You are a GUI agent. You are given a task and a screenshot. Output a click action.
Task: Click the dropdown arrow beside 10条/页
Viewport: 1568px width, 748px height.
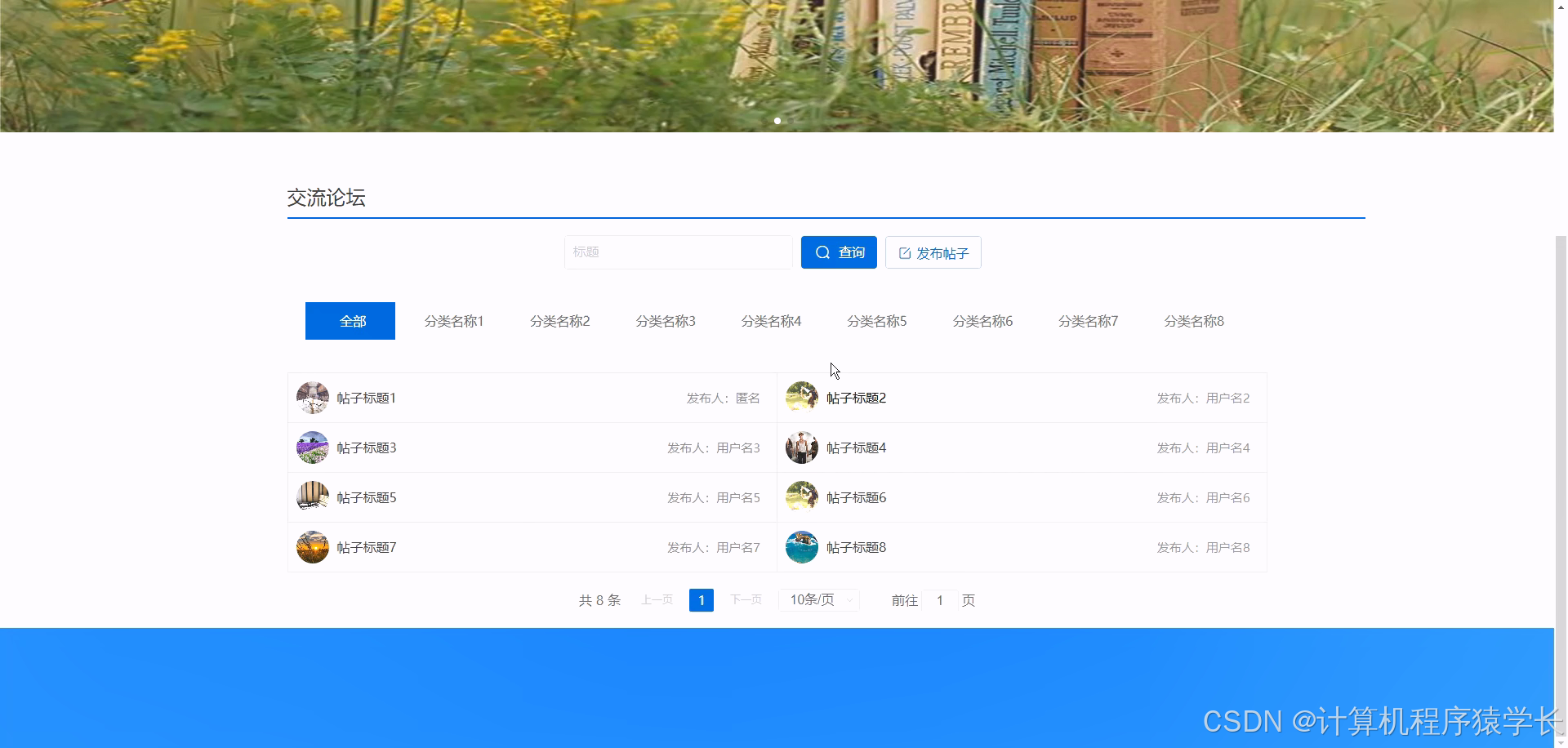point(848,599)
